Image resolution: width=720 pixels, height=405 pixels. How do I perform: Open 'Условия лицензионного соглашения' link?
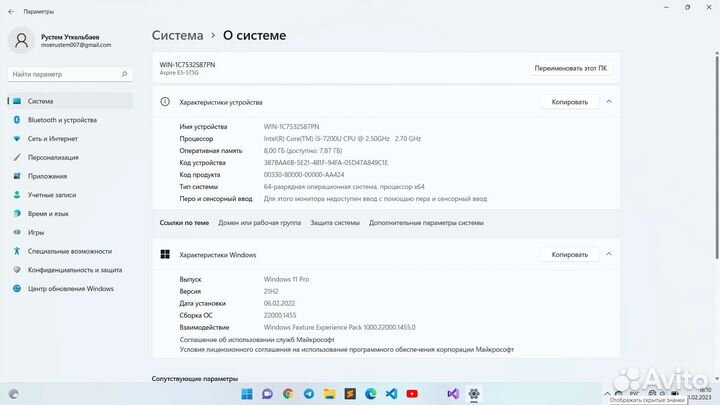pyautogui.click(x=347, y=349)
